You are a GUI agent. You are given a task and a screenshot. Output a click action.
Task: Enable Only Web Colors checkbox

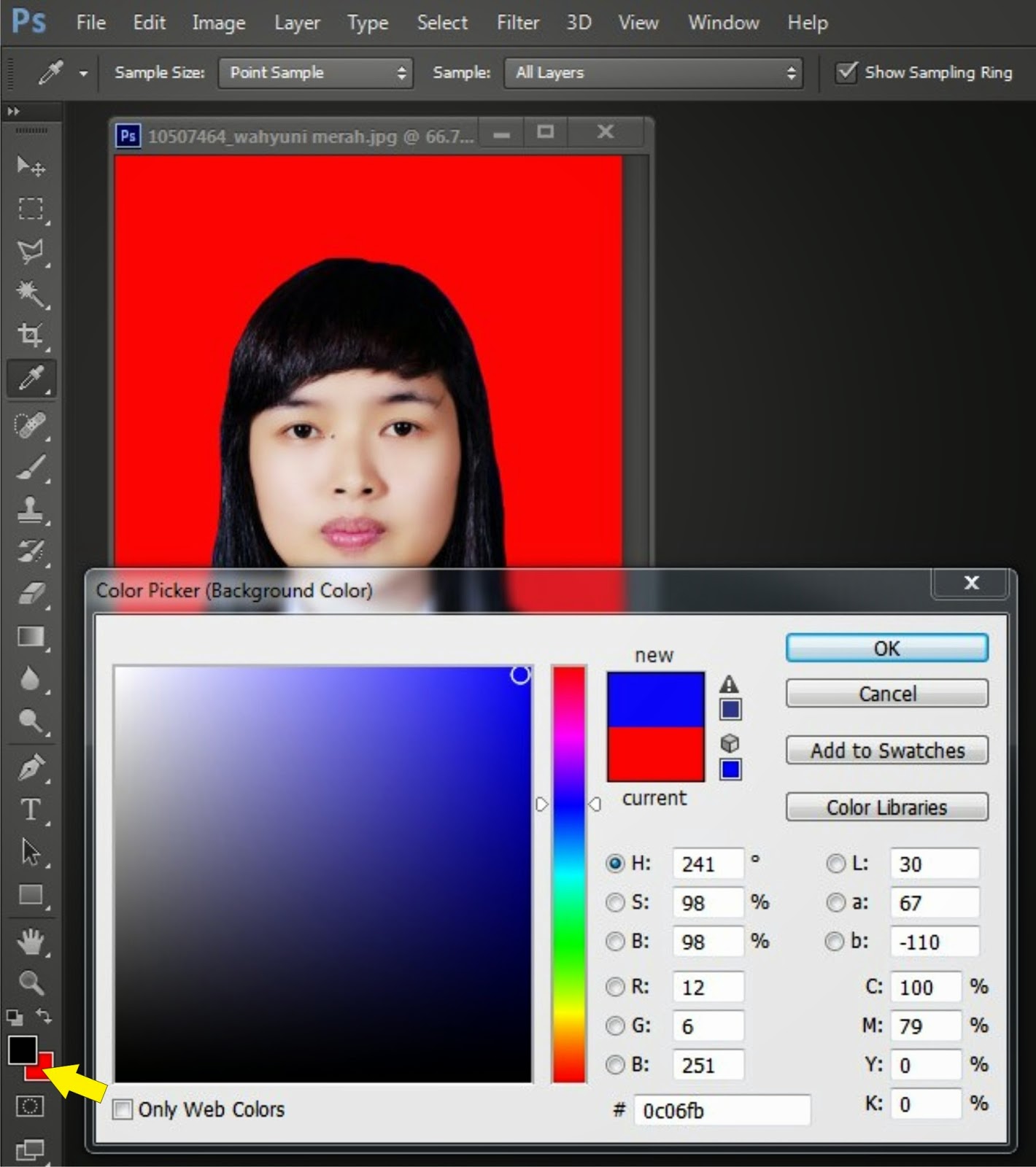123,1110
